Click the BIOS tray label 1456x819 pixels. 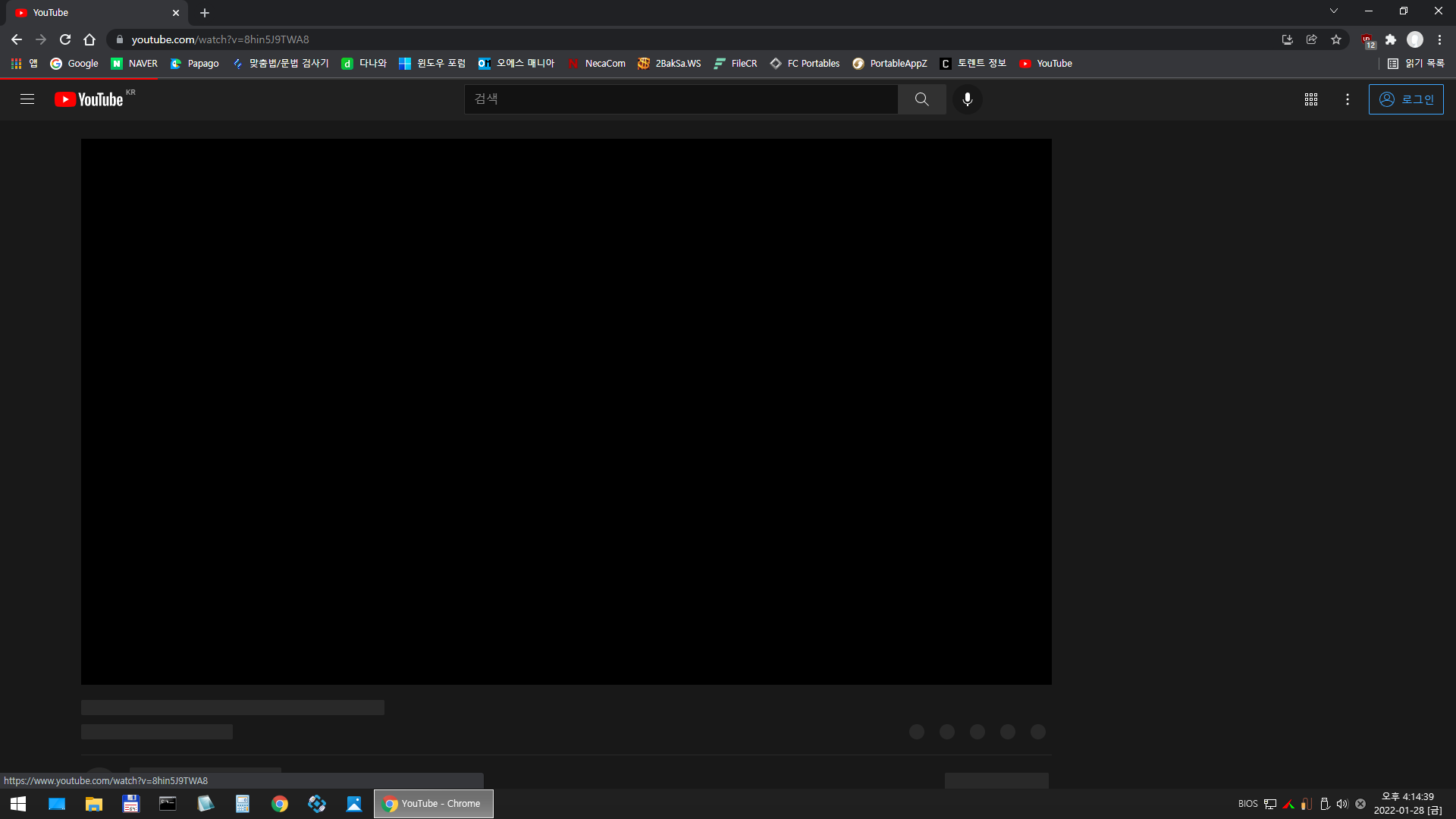1247,804
